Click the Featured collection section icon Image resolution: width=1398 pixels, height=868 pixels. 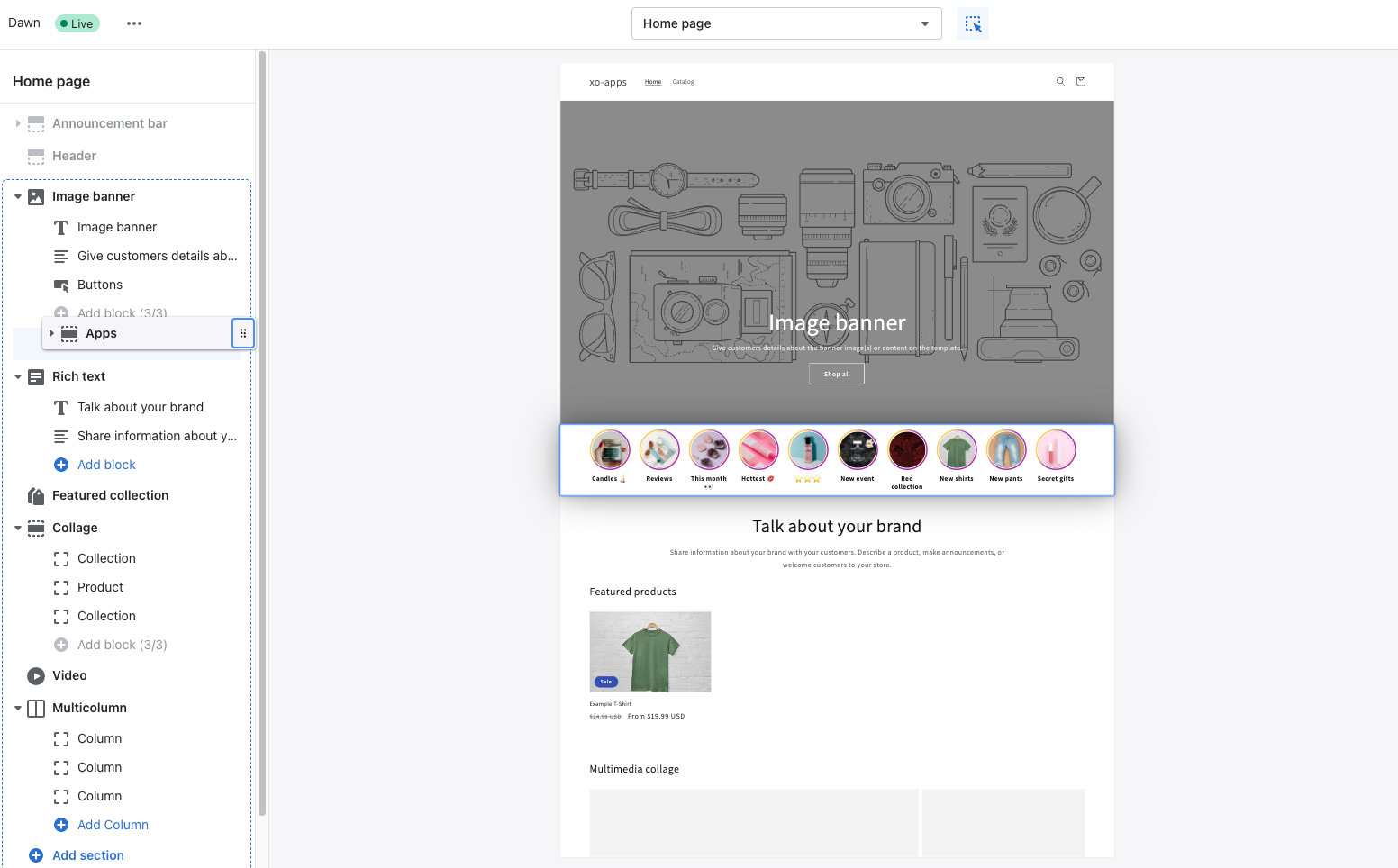[36, 495]
